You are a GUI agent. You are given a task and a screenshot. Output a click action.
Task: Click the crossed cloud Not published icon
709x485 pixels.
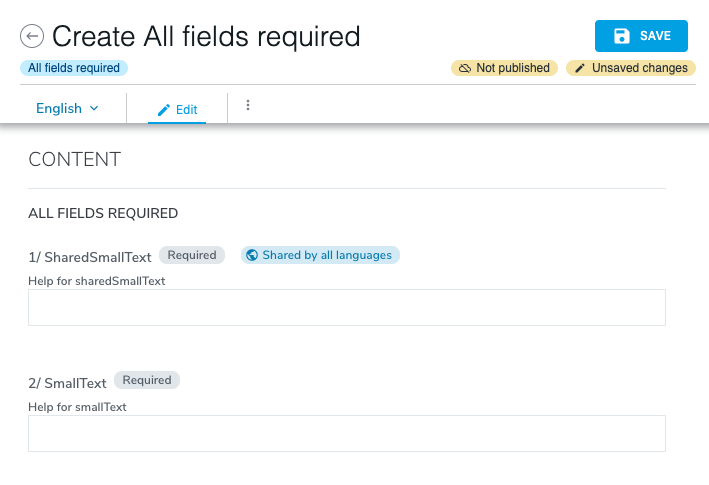tap(465, 68)
